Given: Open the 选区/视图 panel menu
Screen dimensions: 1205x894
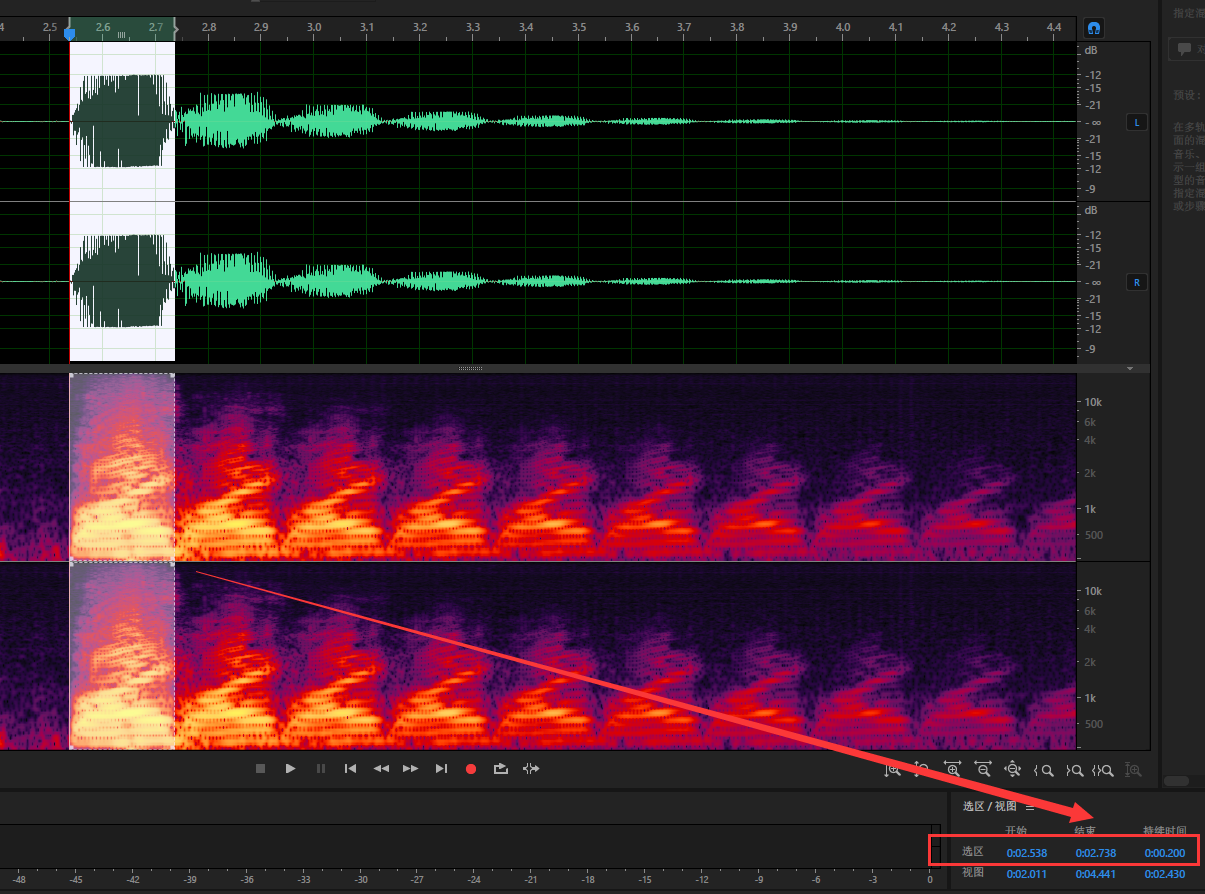Looking at the screenshot, I should pos(1031,806).
